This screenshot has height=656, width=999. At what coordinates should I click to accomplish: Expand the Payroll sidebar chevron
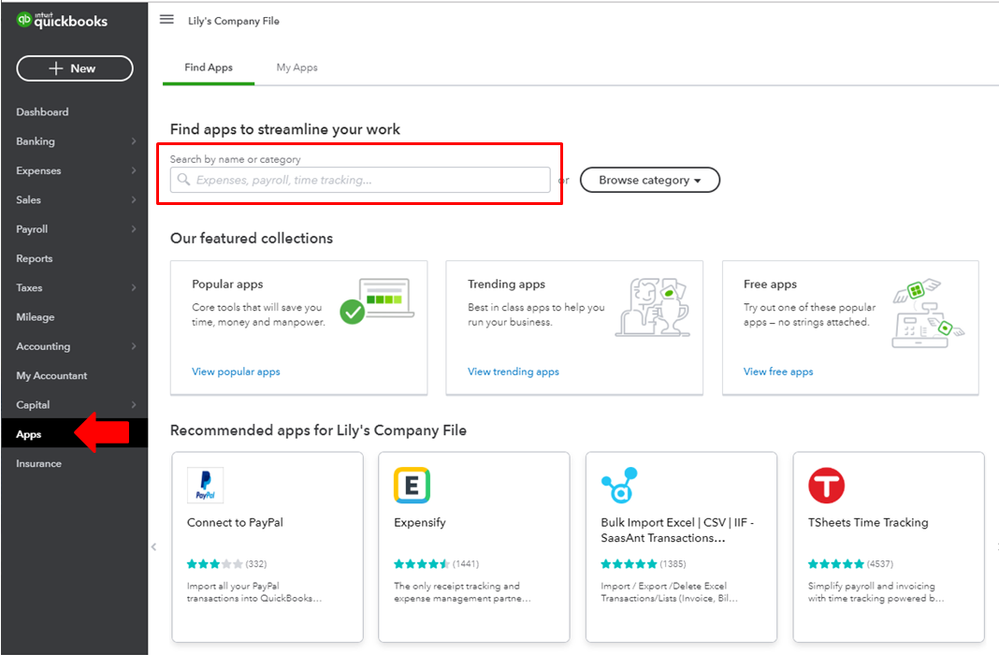(x=133, y=229)
